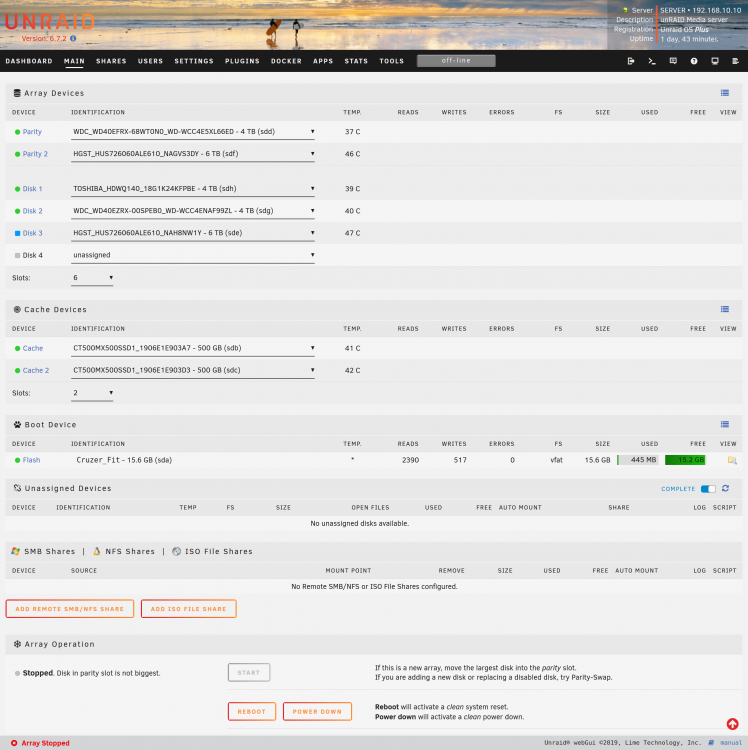
Task: Click the Disk 3 blue status indicator
Action: [x=17, y=233]
